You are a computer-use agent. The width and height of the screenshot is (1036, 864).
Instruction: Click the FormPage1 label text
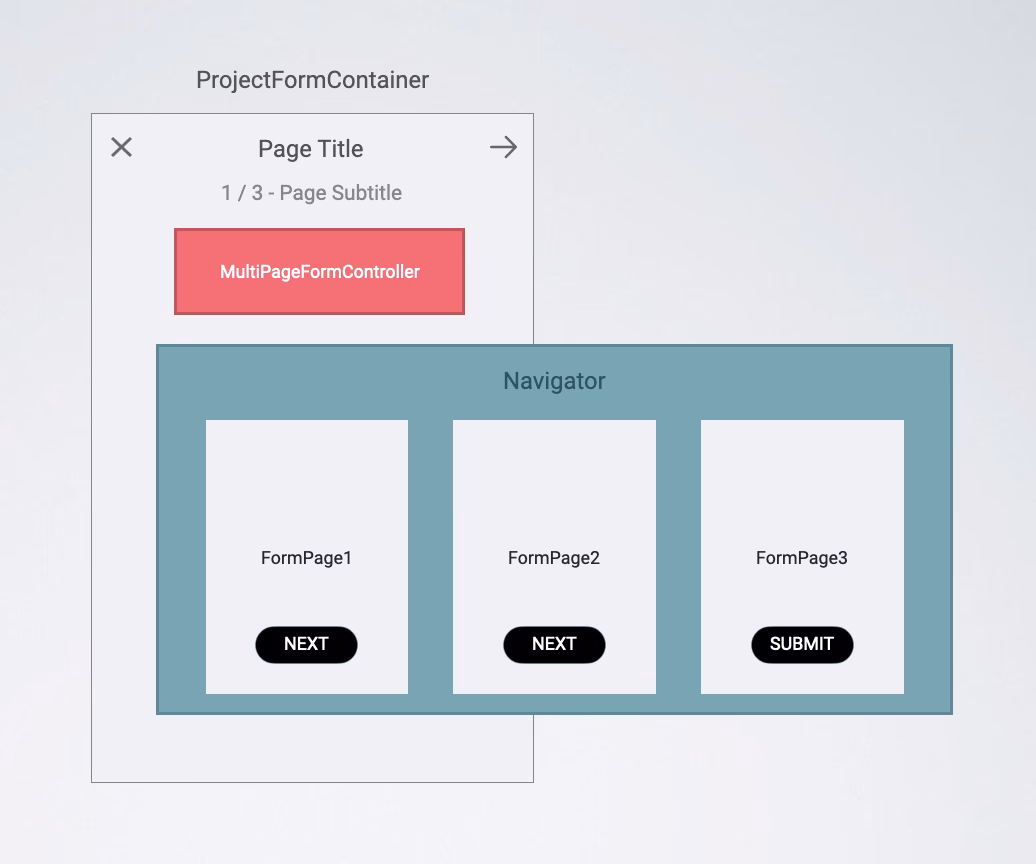tap(306, 558)
